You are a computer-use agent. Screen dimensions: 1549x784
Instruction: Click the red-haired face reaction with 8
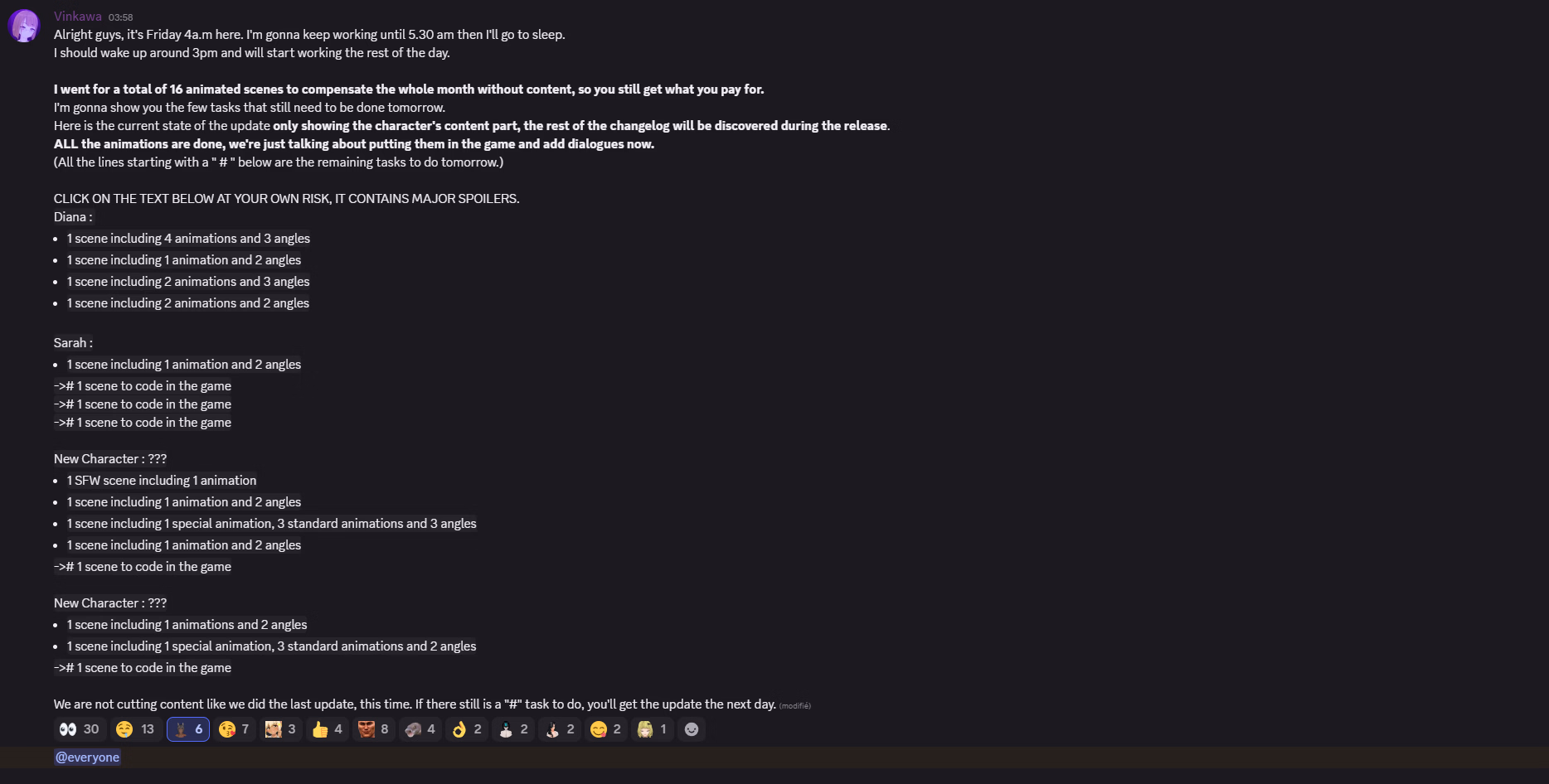click(374, 729)
